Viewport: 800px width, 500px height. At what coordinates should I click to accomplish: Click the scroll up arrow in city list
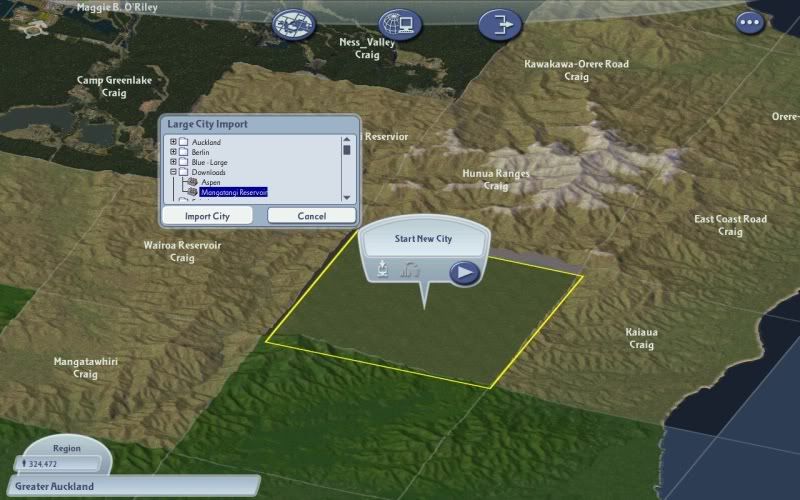click(x=347, y=139)
